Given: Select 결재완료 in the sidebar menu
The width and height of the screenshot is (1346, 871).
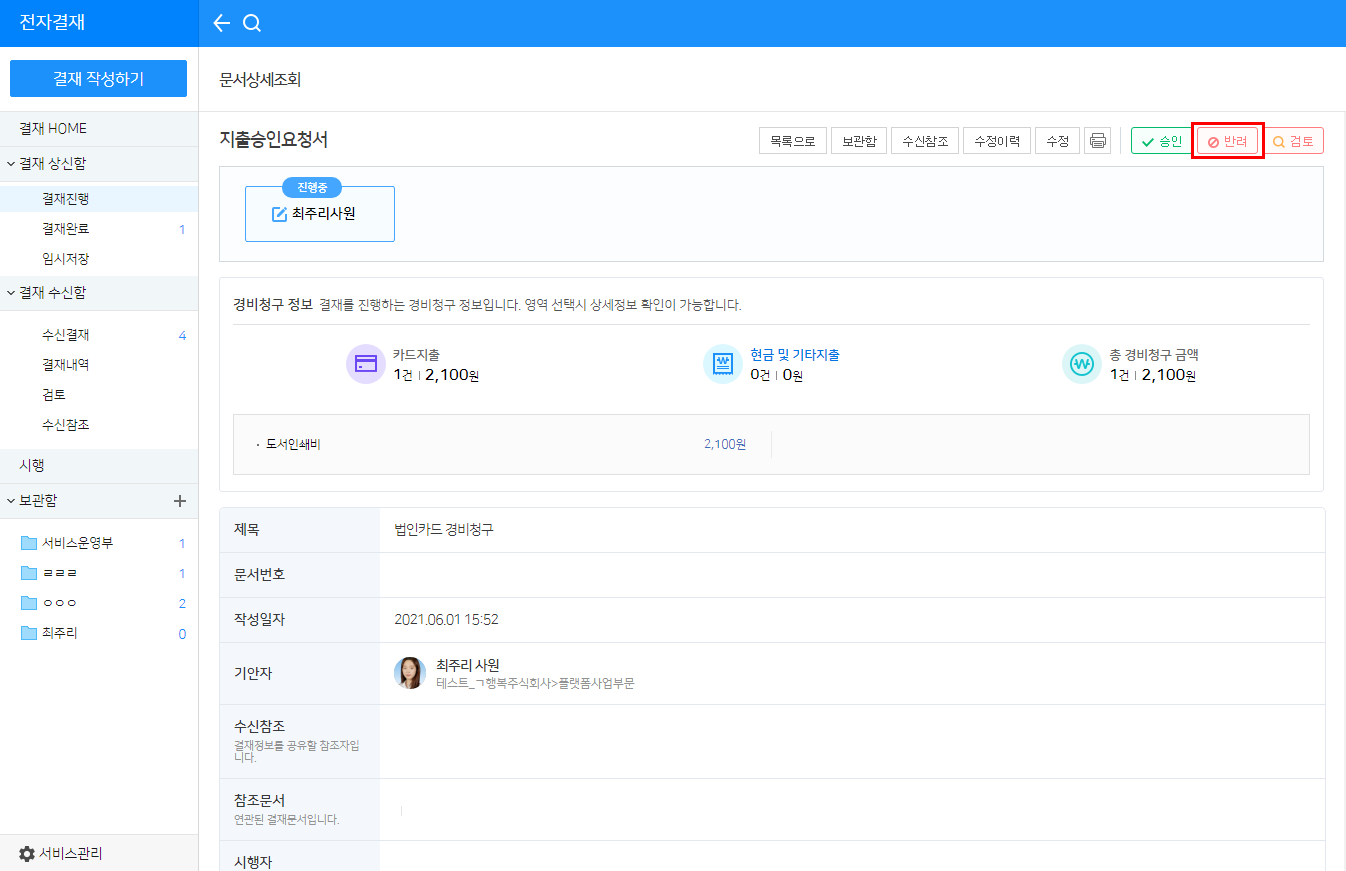Looking at the screenshot, I should click(x=66, y=229).
